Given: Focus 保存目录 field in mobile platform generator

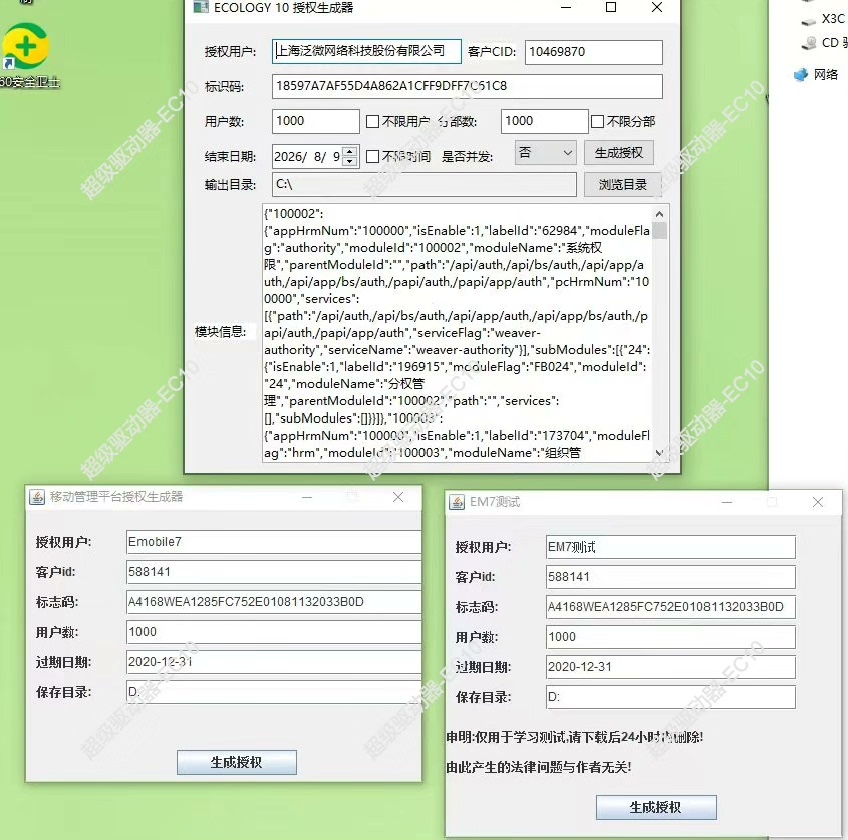Looking at the screenshot, I should [273, 692].
